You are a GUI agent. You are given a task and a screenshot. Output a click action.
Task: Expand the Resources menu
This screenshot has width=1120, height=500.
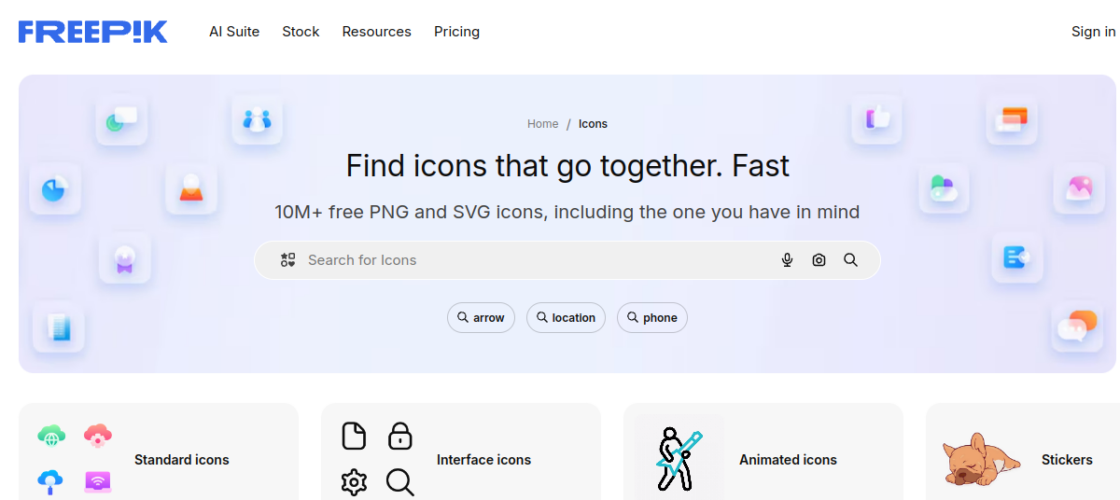coord(376,32)
